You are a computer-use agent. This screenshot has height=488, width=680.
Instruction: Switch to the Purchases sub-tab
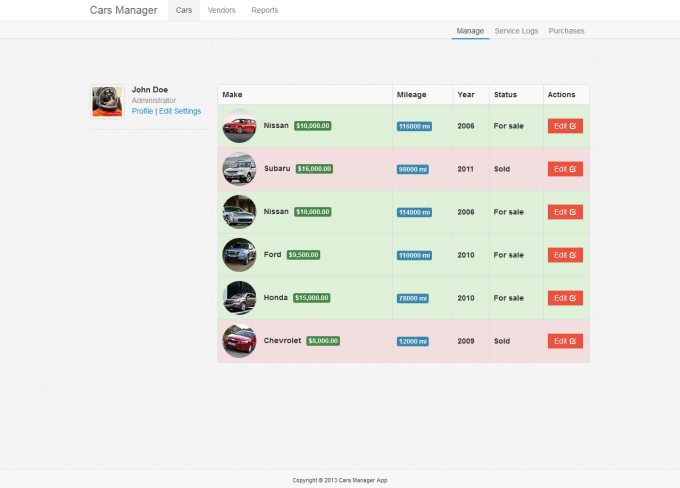(566, 31)
